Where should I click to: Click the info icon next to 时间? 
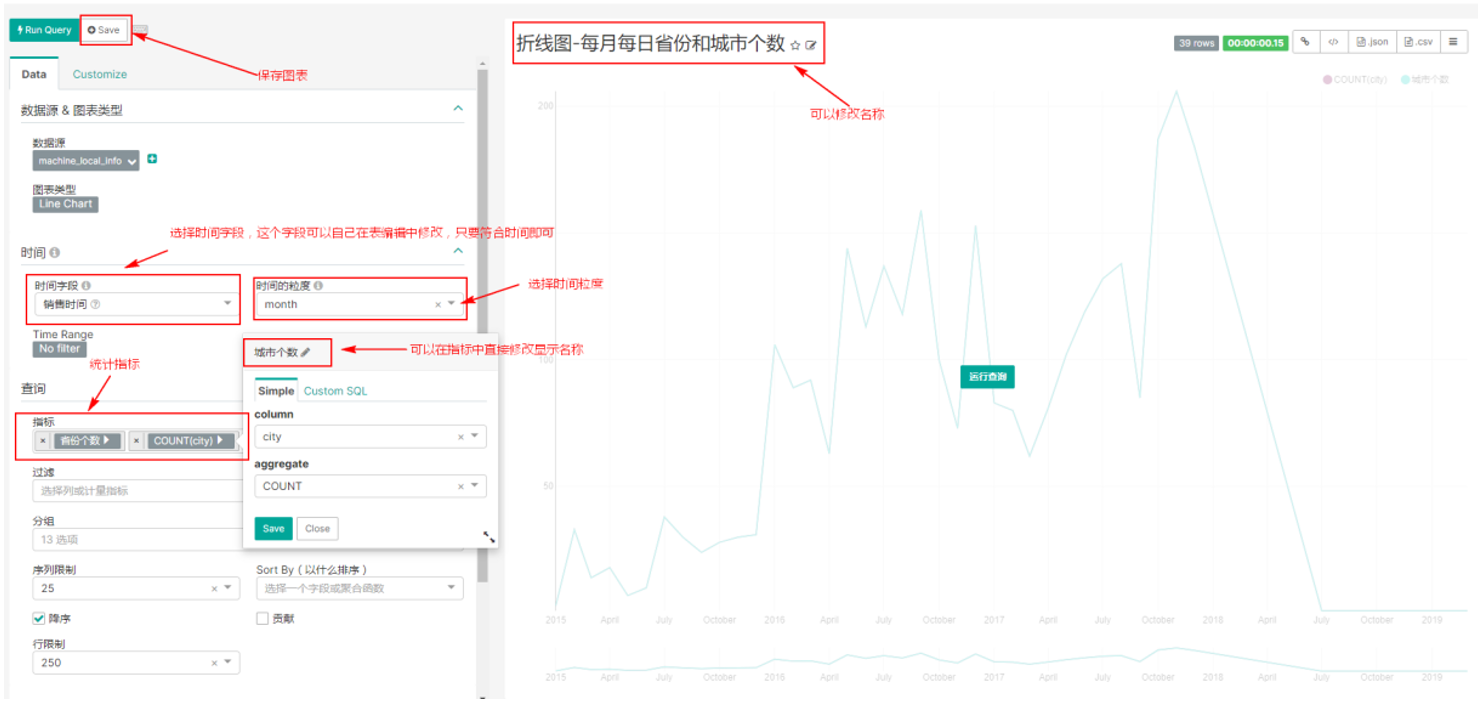click(55, 253)
